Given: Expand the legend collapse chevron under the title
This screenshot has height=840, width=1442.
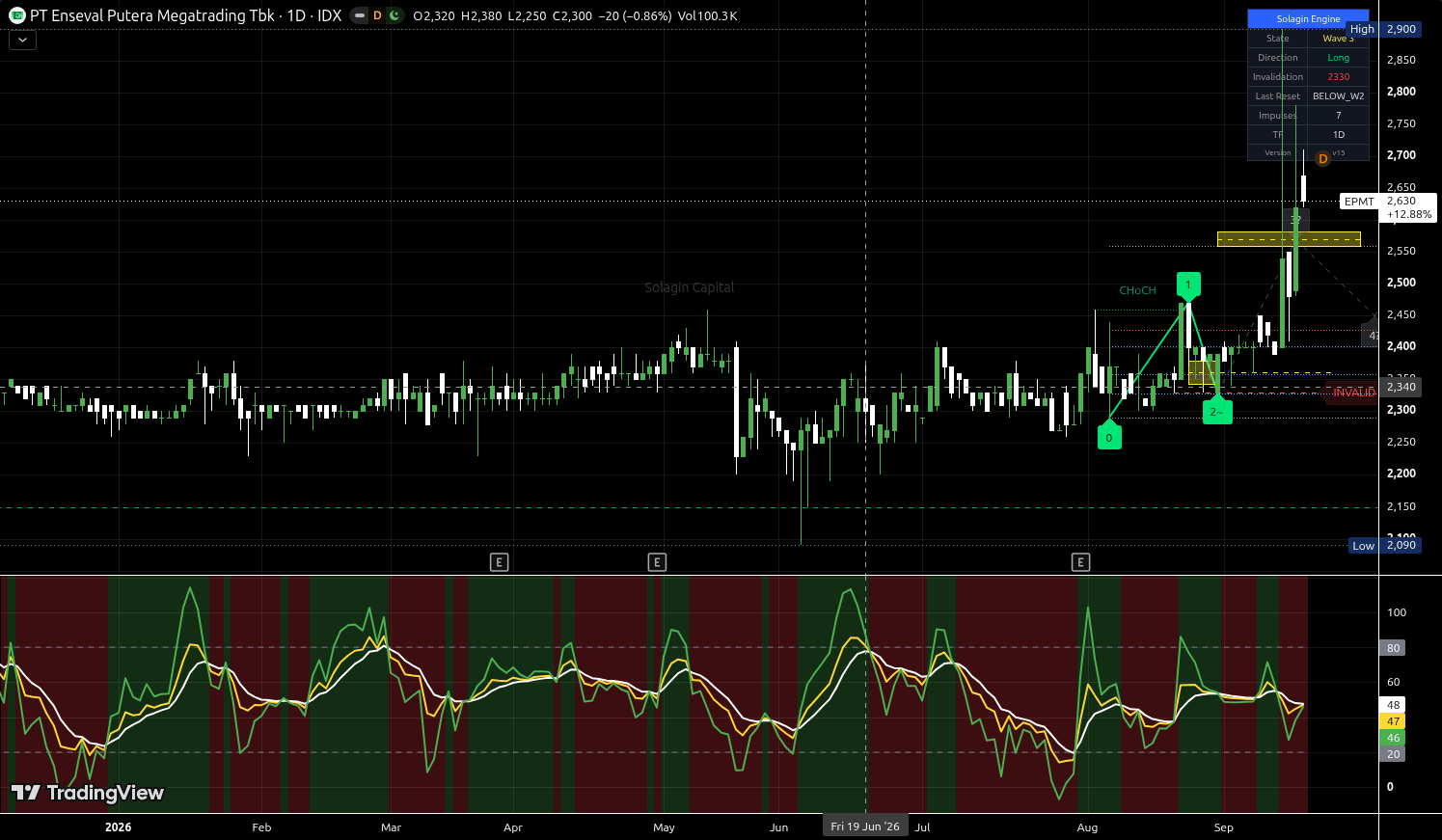Looking at the screenshot, I should [22, 41].
